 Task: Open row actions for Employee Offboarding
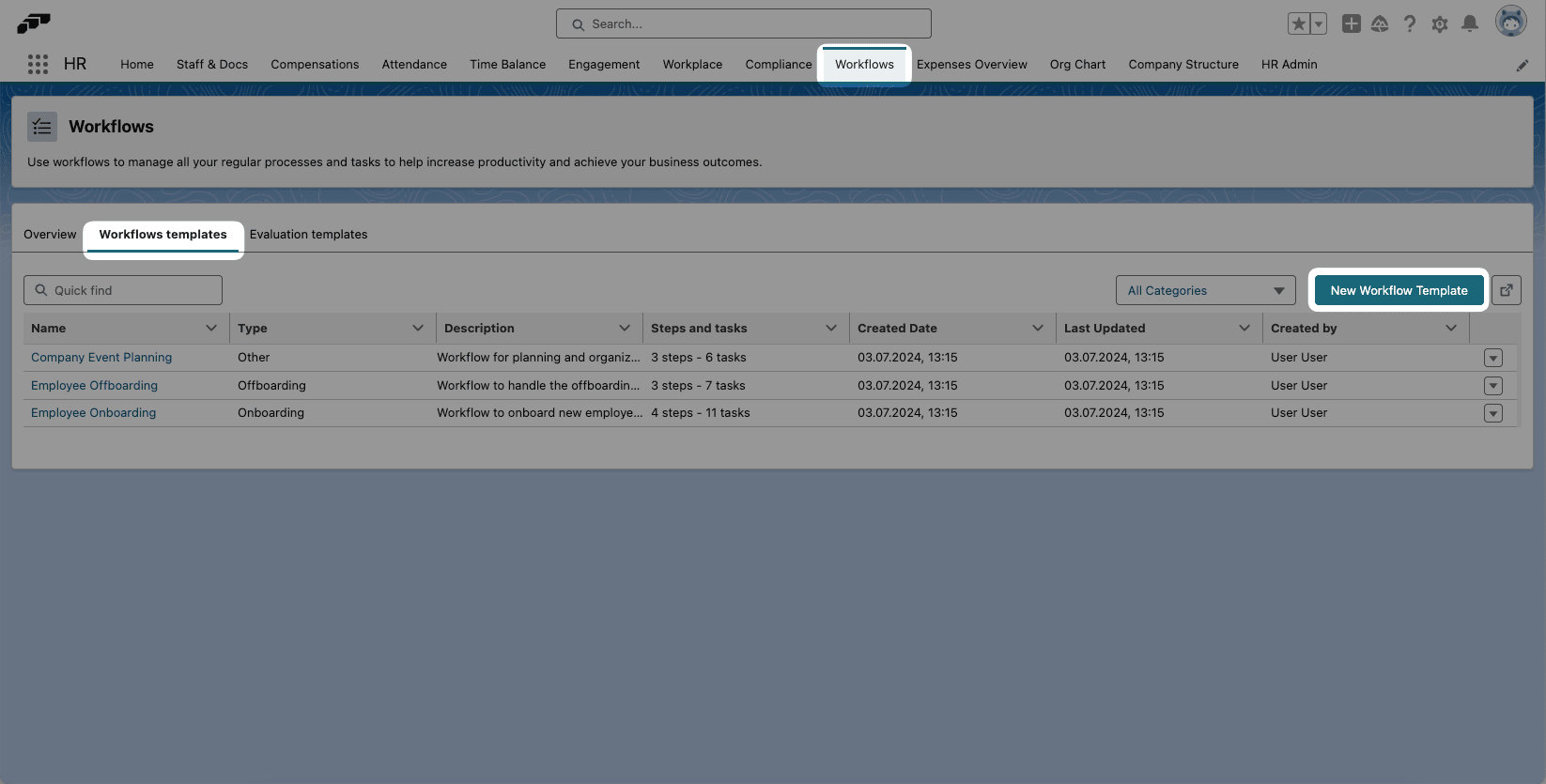point(1493,386)
